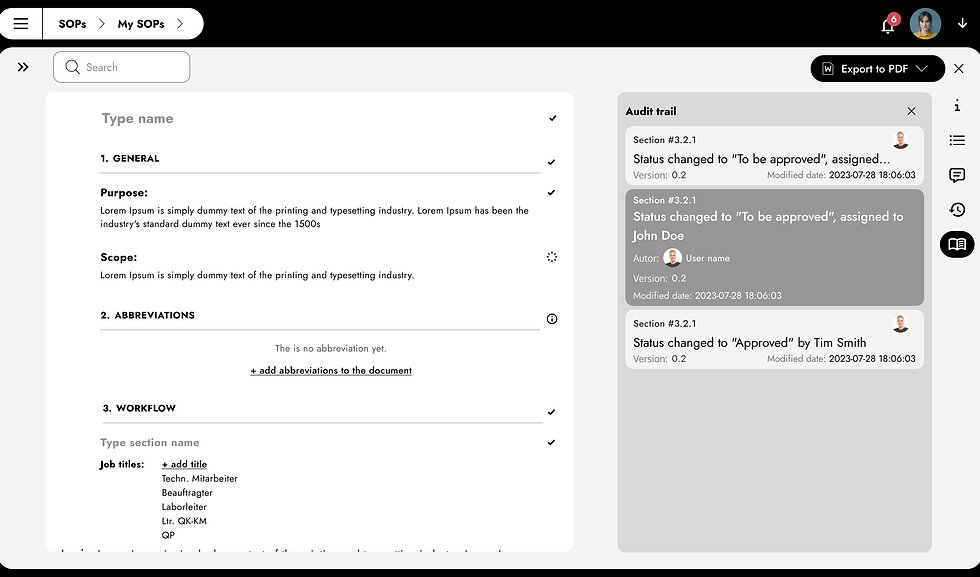Viewport: 980px width, 577px height.
Task: Click avatar on the Tim Smith audit entry
Action: pyautogui.click(x=901, y=324)
